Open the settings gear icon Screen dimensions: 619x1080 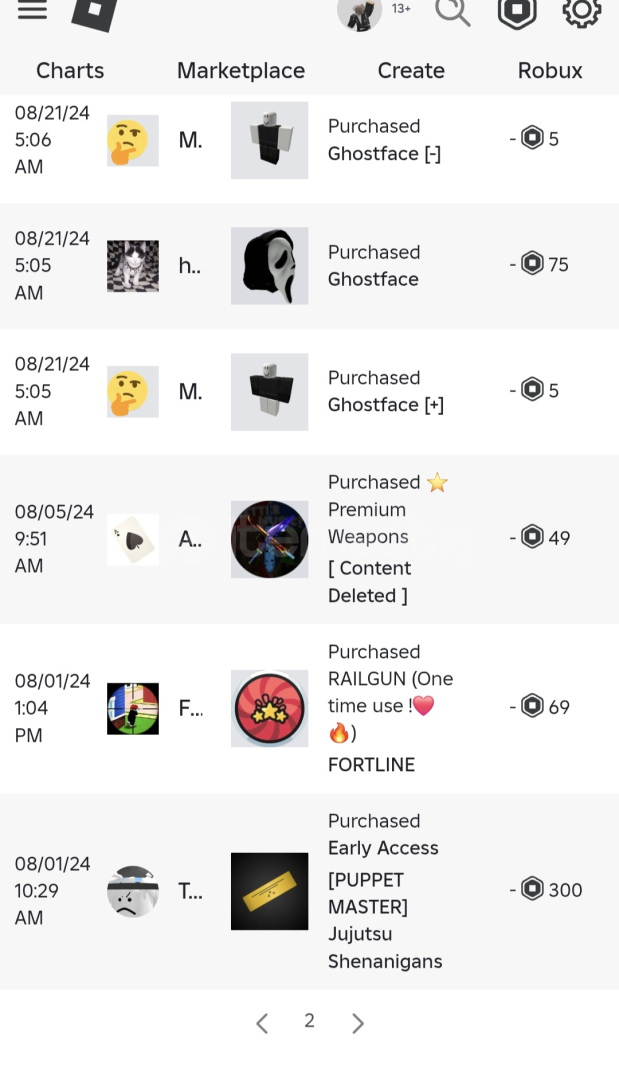[x=581, y=12]
